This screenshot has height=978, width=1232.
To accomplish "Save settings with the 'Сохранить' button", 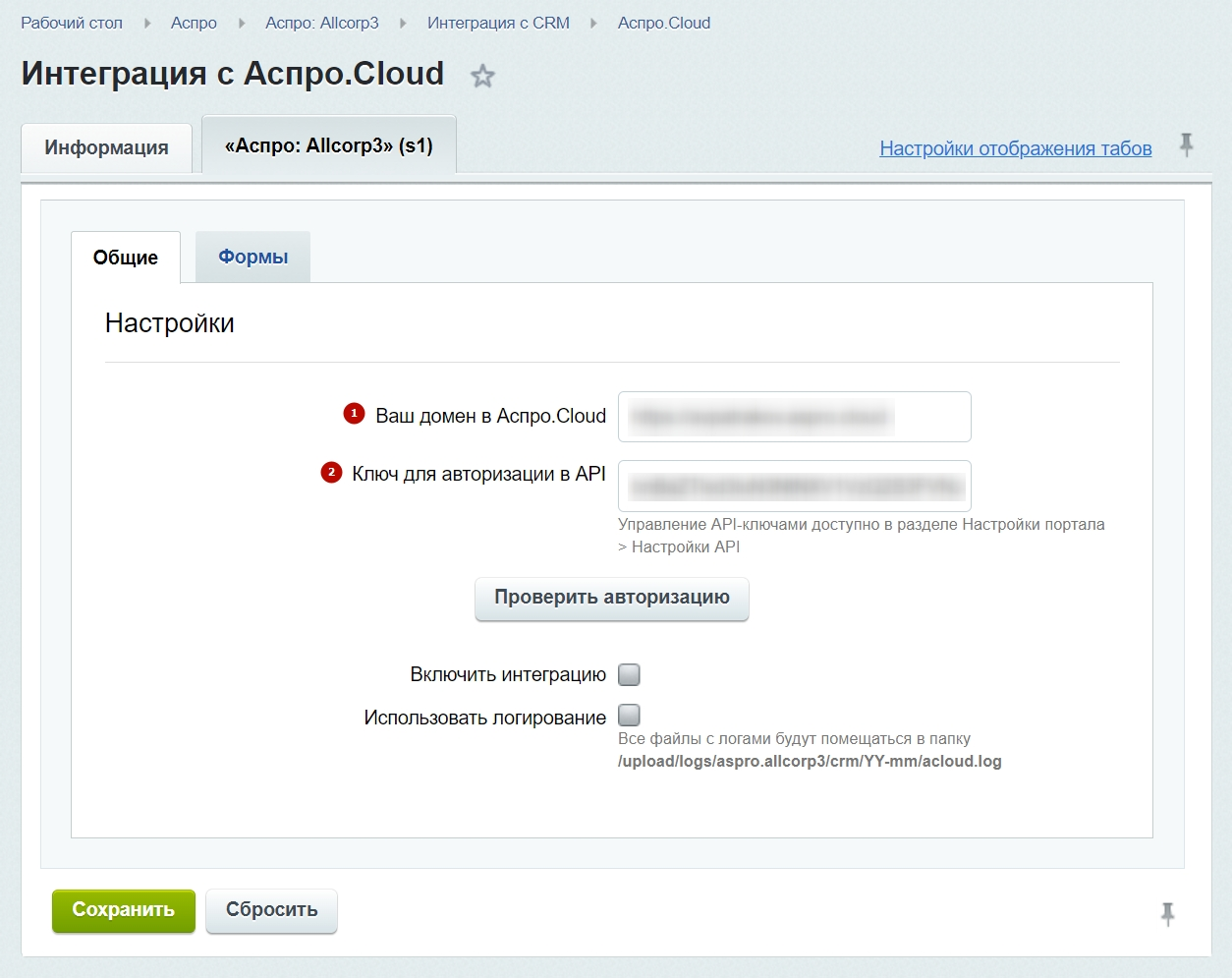I will 124,910.
